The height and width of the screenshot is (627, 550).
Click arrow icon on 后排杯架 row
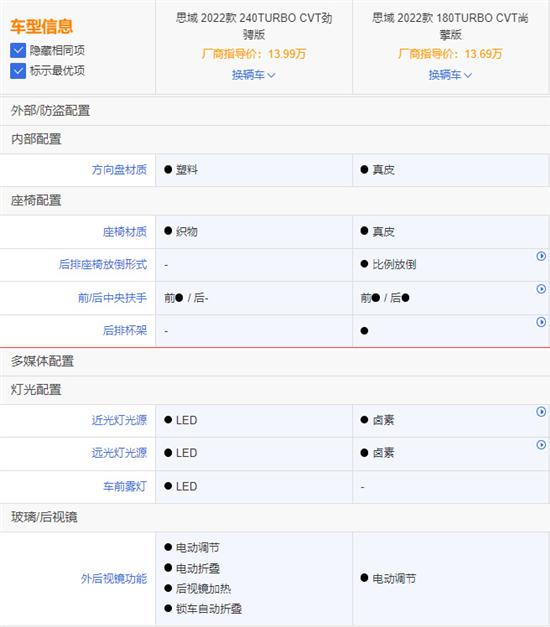(x=541, y=322)
